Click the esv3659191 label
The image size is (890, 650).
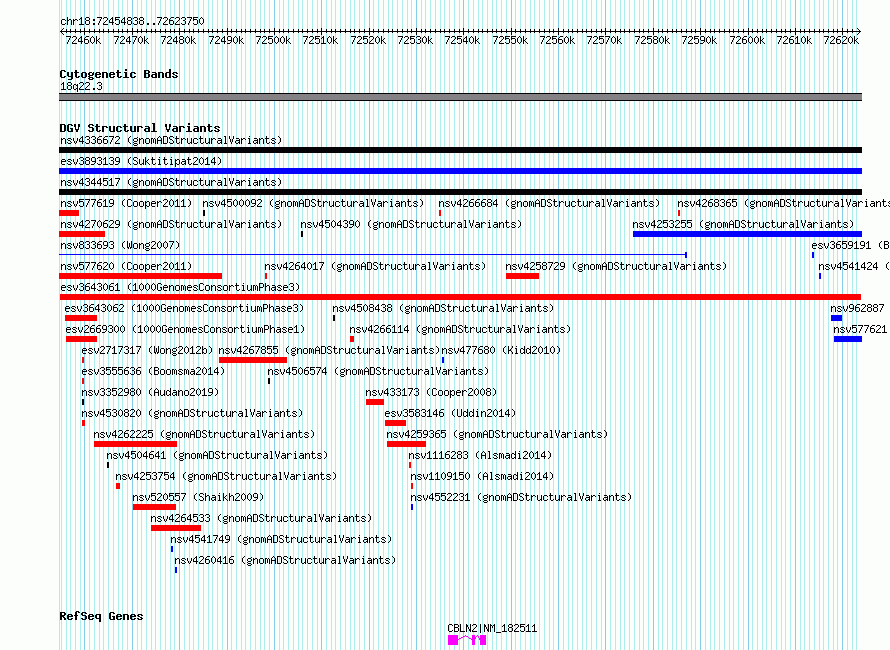coord(850,245)
